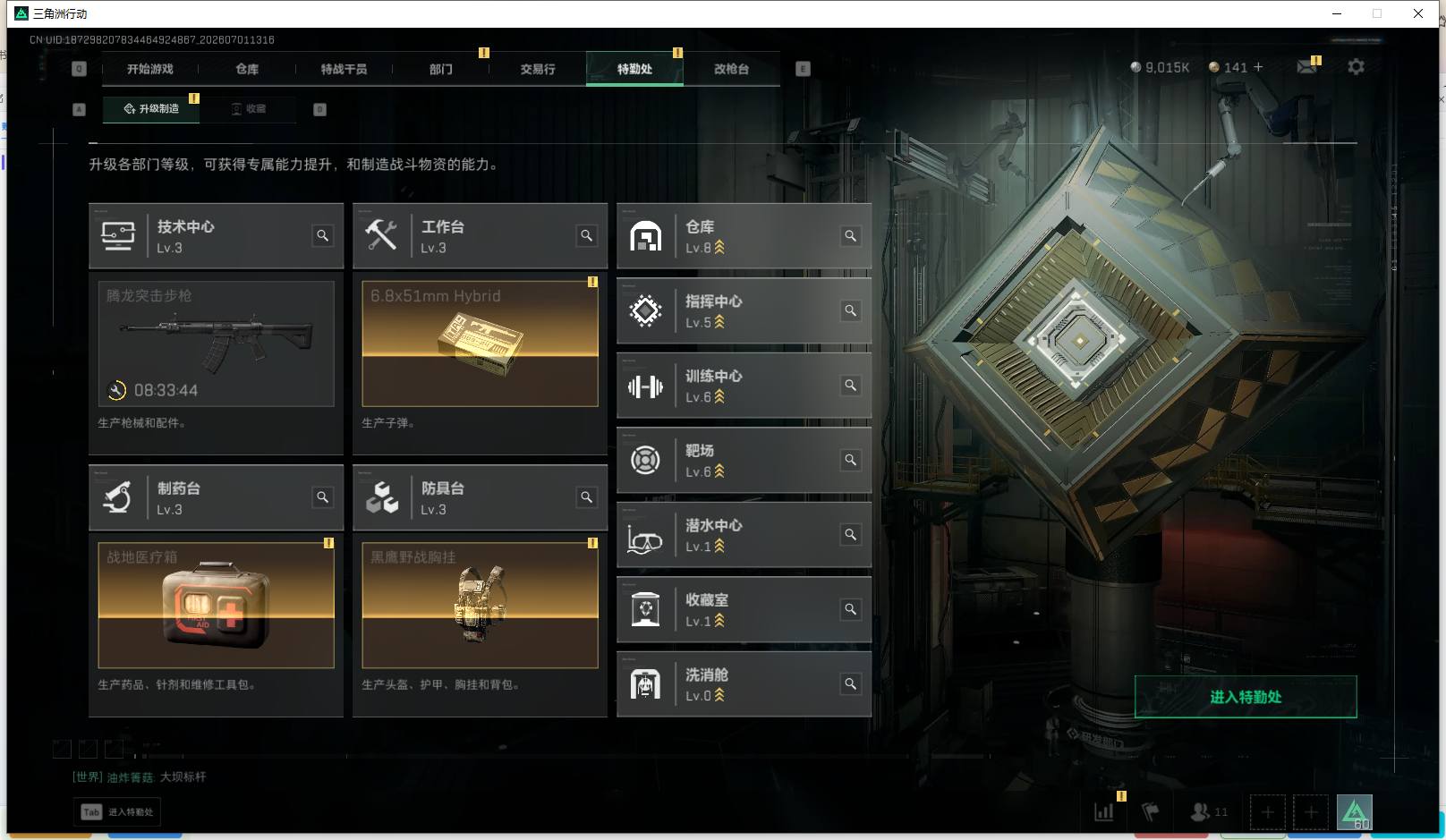
Task: Click the 进入特勤处 green button
Action: pos(1246,697)
